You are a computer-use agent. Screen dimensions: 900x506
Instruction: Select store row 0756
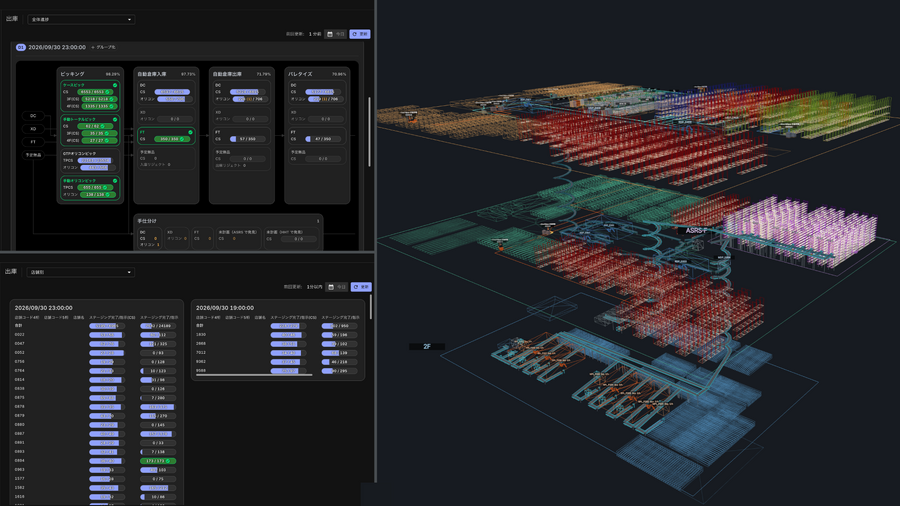coord(96,362)
